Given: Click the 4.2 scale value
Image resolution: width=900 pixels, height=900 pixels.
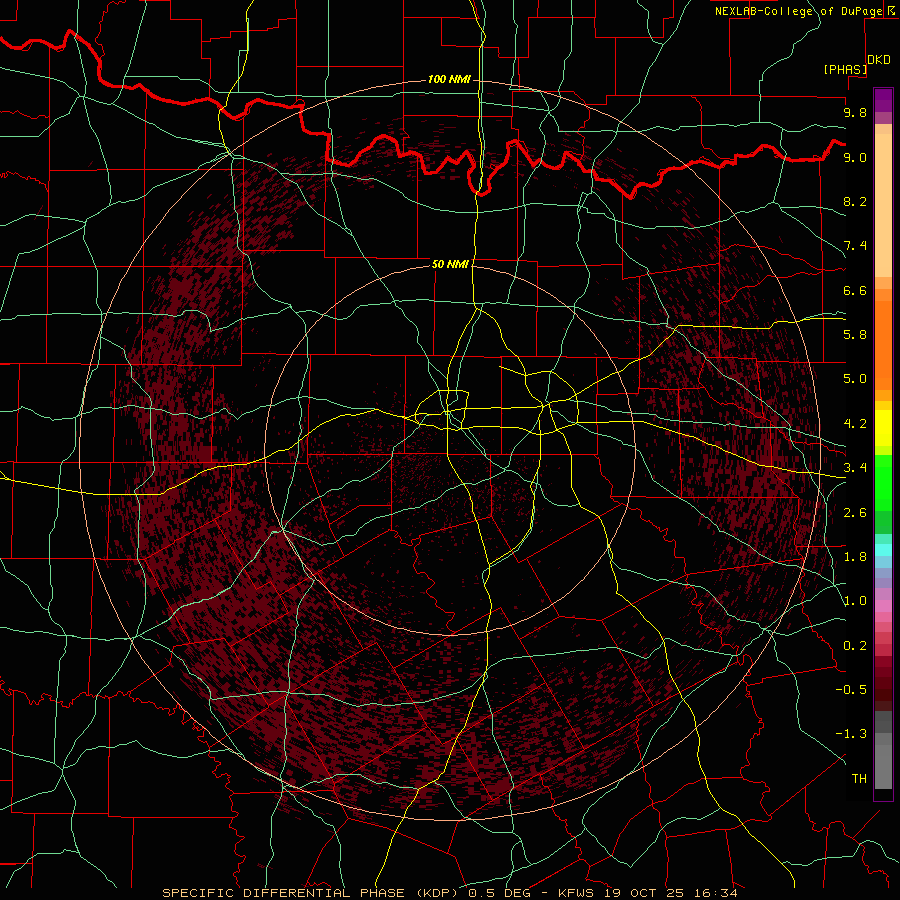Looking at the screenshot, I should (855, 424).
